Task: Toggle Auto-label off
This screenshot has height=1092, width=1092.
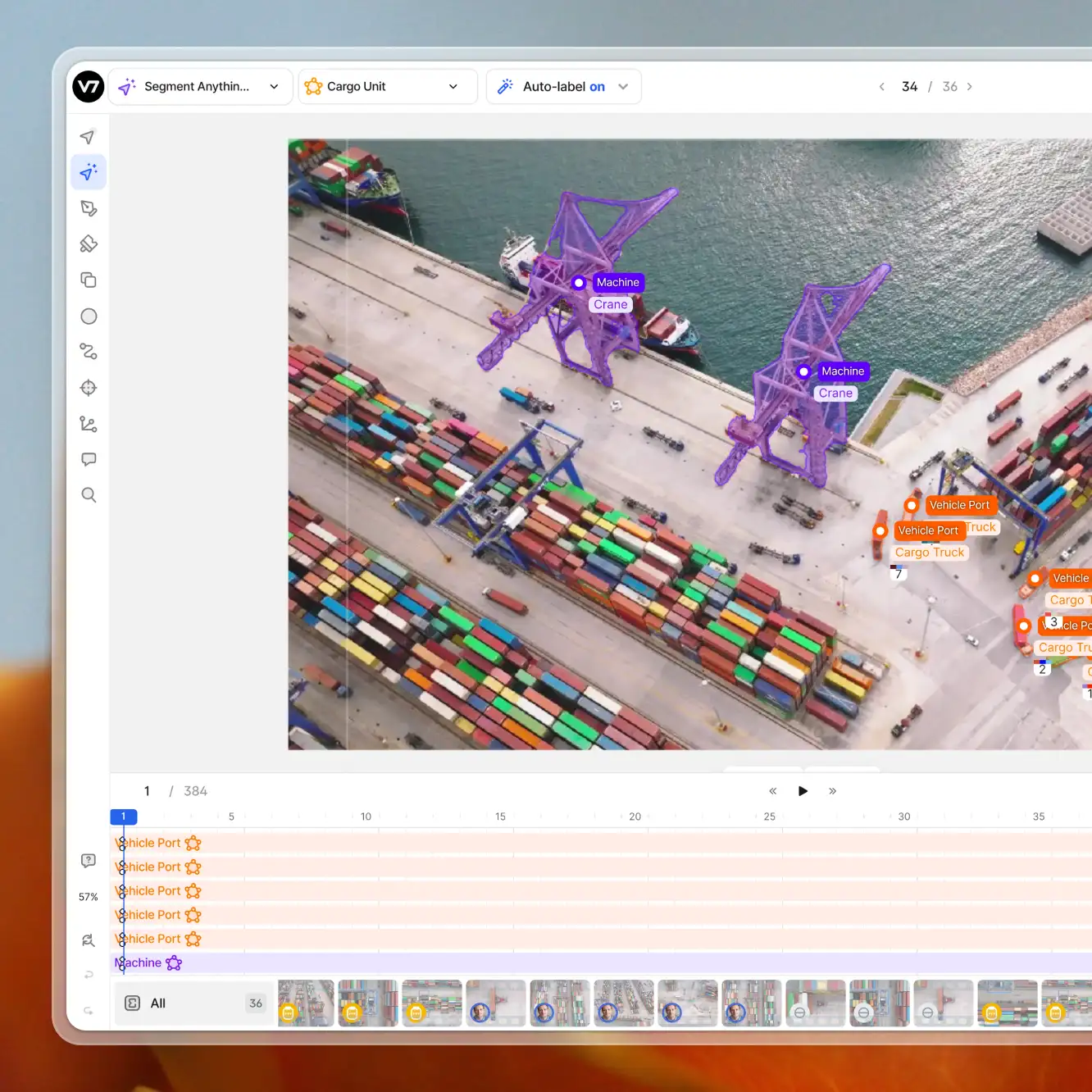Action: pyautogui.click(x=598, y=86)
